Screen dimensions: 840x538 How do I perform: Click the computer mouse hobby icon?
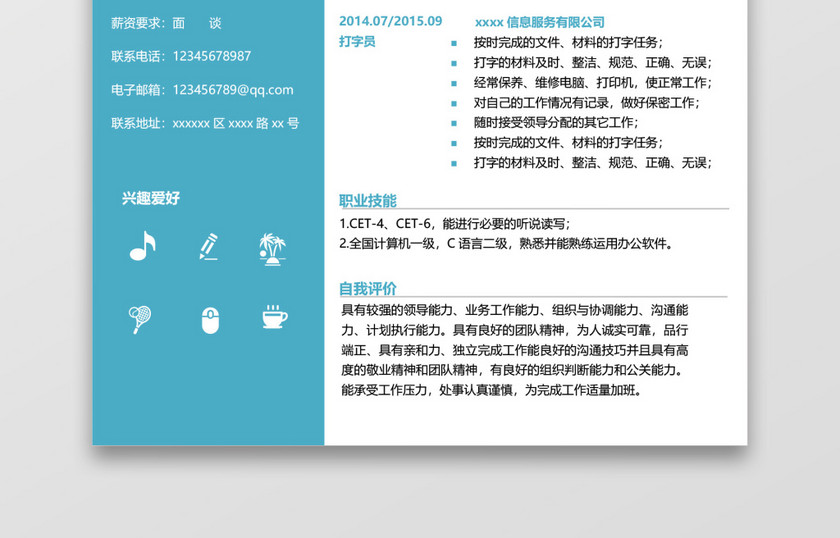pos(210,320)
